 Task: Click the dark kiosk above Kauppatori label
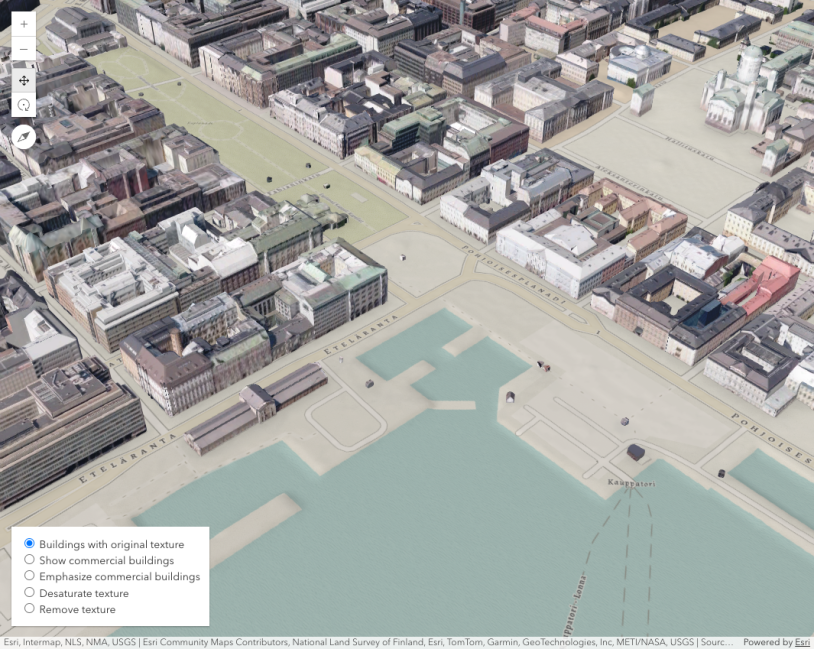click(636, 453)
